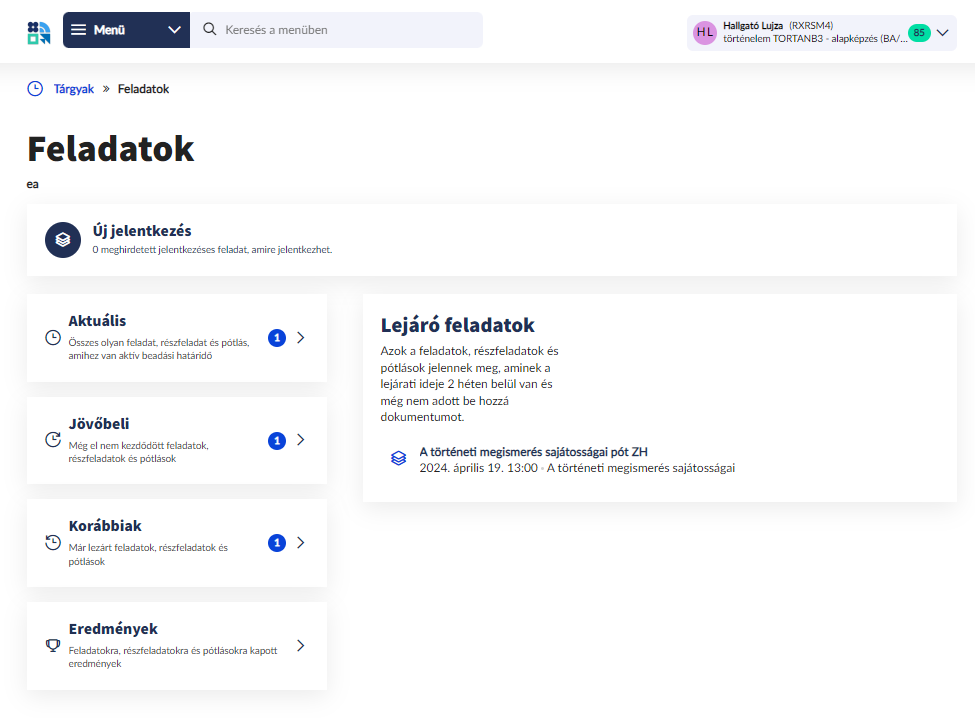Click the Korábbiak history icon

pos(53,543)
